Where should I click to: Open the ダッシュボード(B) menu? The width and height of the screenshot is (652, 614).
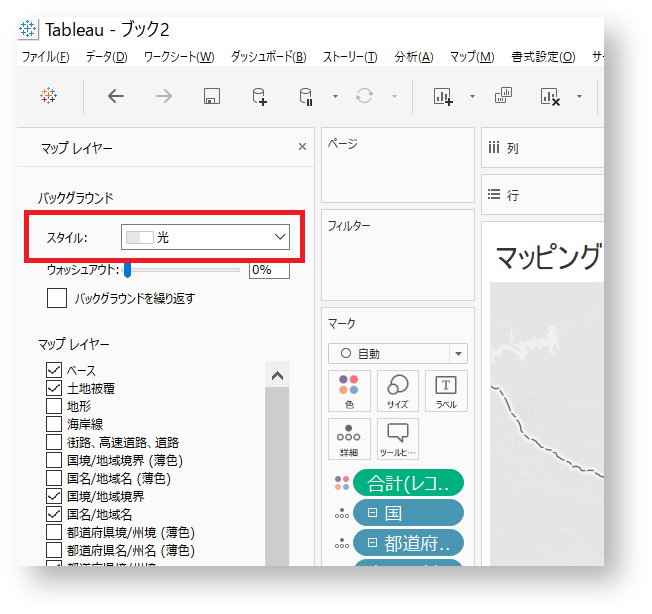pos(269,57)
